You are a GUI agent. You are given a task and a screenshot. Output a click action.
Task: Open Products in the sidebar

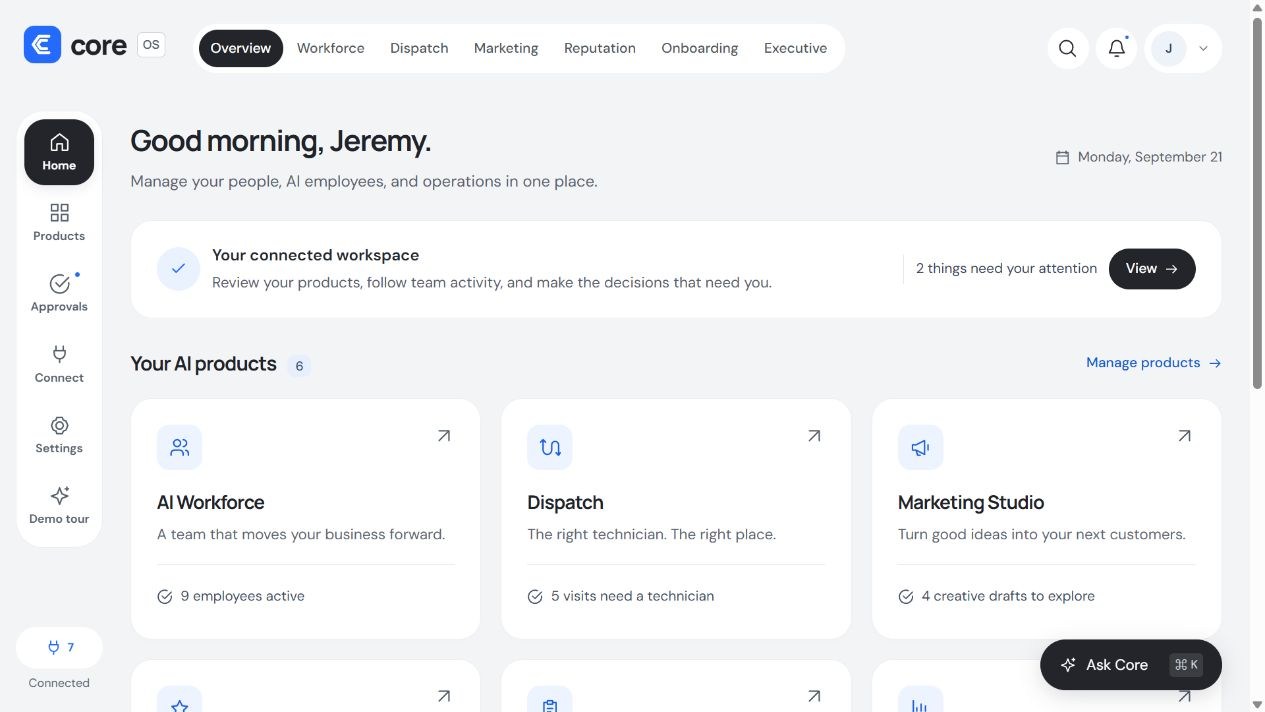point(59,223)
